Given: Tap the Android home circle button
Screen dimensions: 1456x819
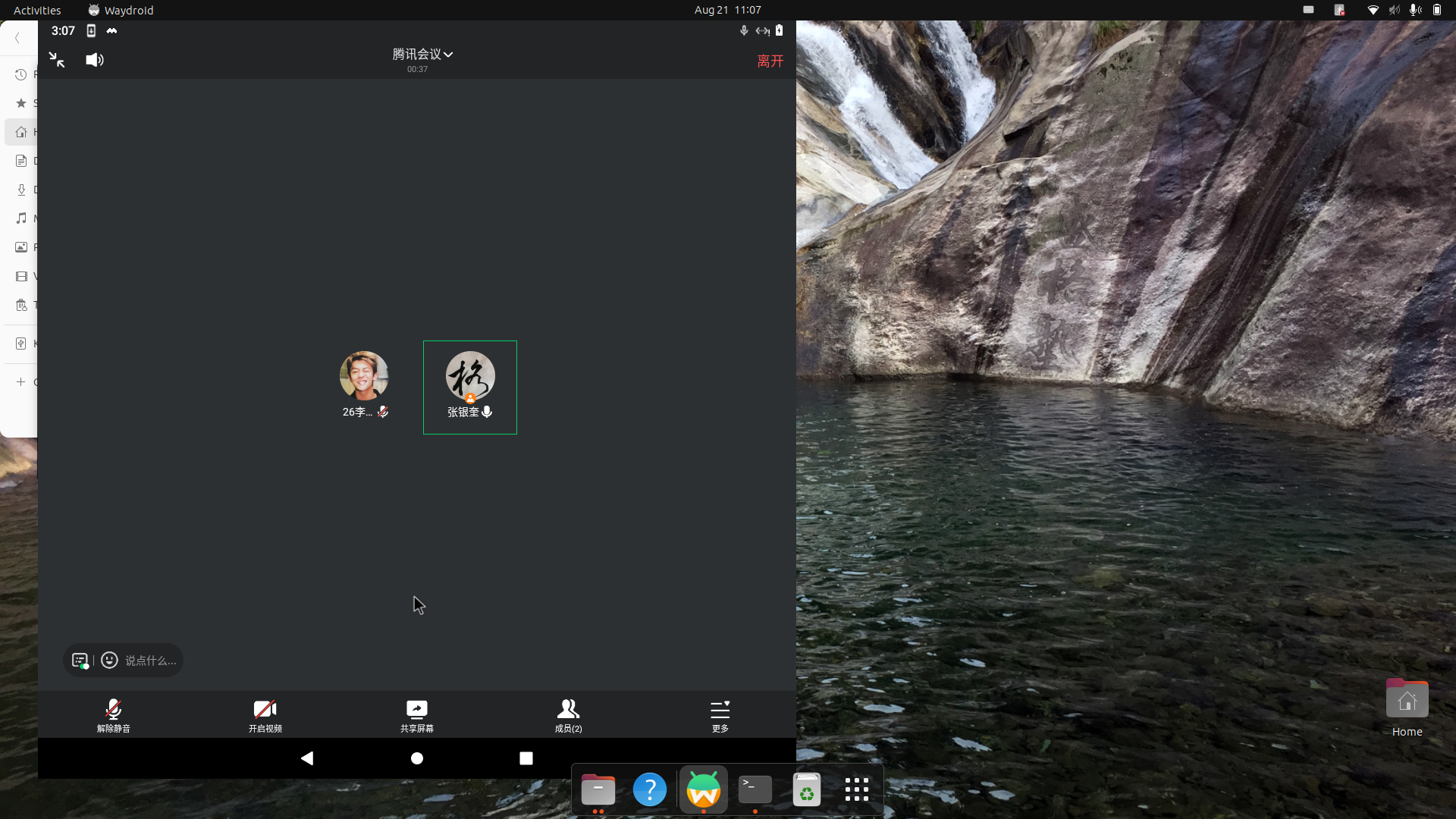Looking at the screenshot, I should [417, 758].
